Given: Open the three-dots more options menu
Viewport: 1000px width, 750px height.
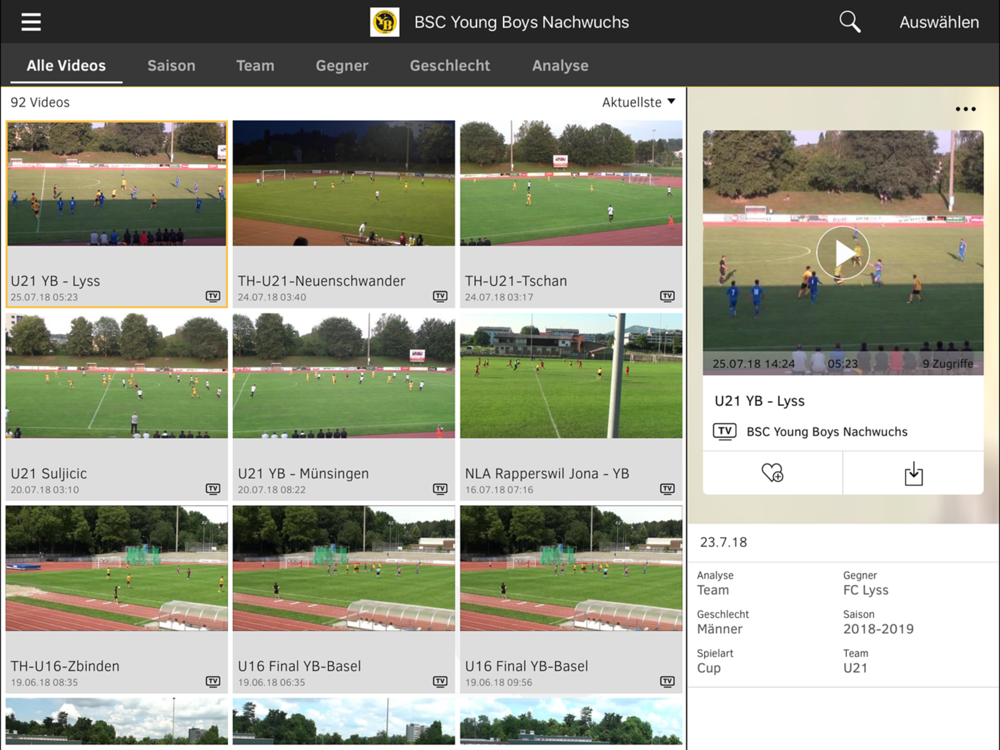Looking at the screenshot, I should pyautogui.click(x=966, y=109).
